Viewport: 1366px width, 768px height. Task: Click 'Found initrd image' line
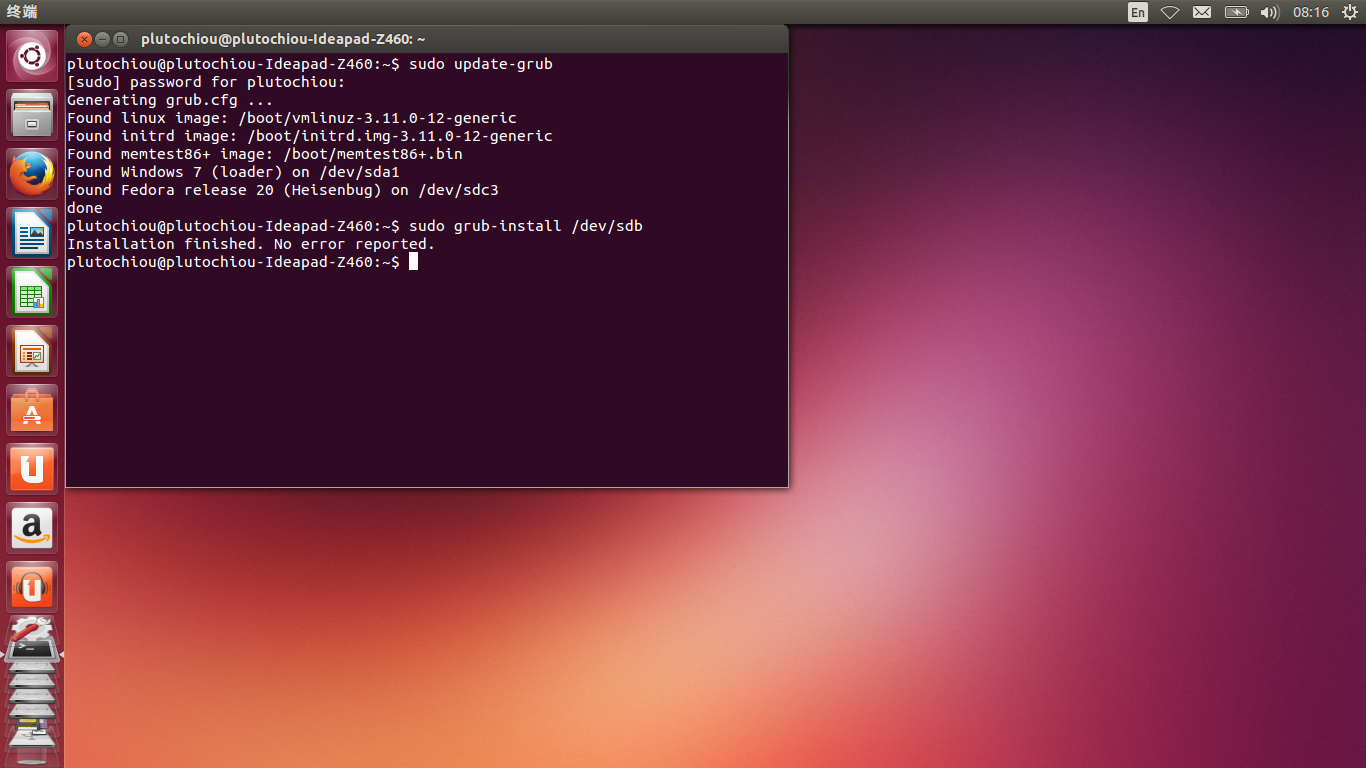click(310, 136)
